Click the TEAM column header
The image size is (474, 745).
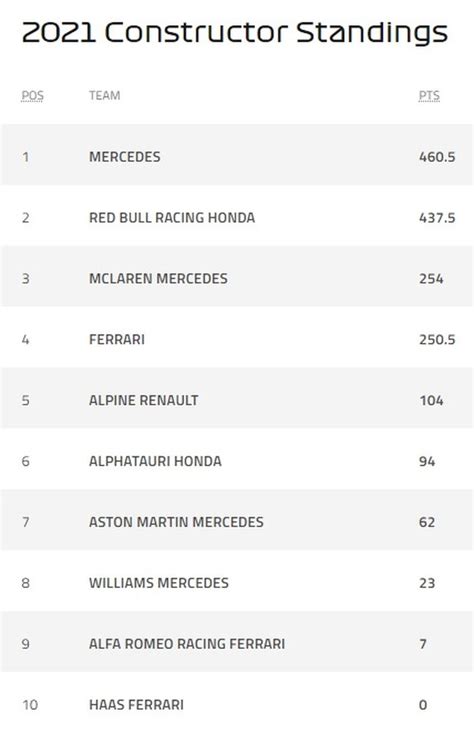pyautogui.click(x=104, y=96)
